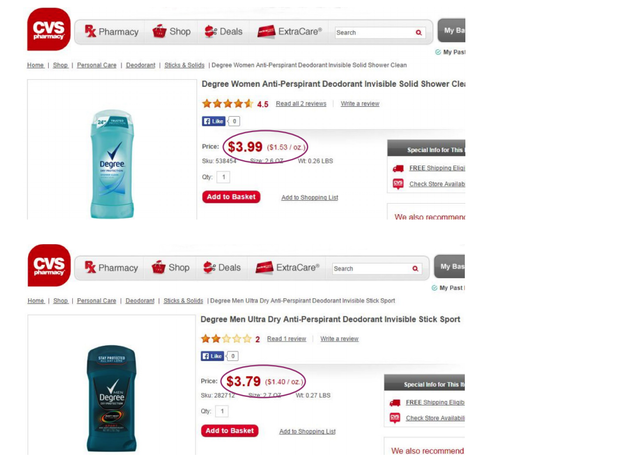Open the Degree Men product image
Screen dimensions: 625x469
pyautogui.click(x=112, y=398)
